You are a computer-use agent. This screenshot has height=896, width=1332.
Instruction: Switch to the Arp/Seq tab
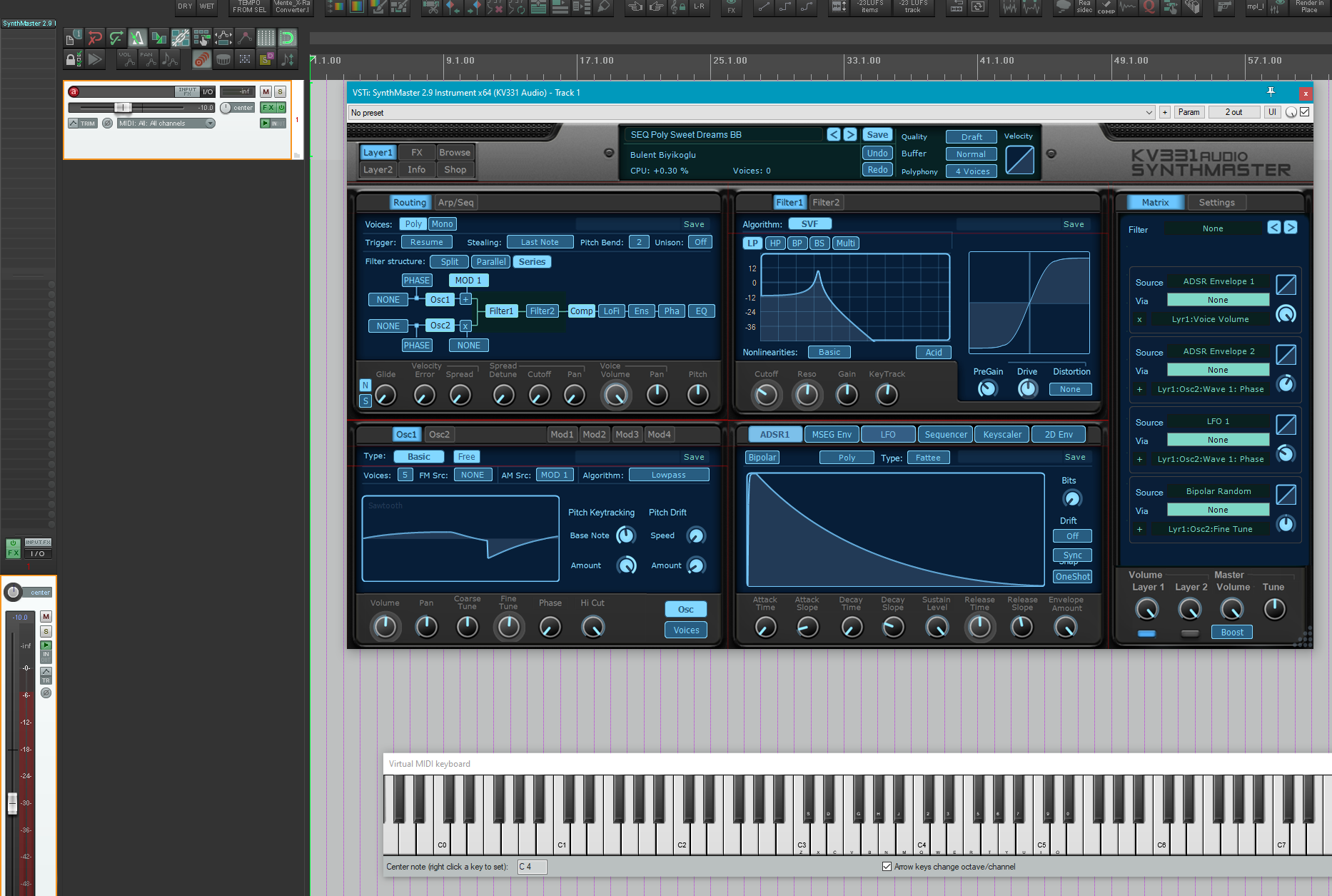click(x=455, y=203)
